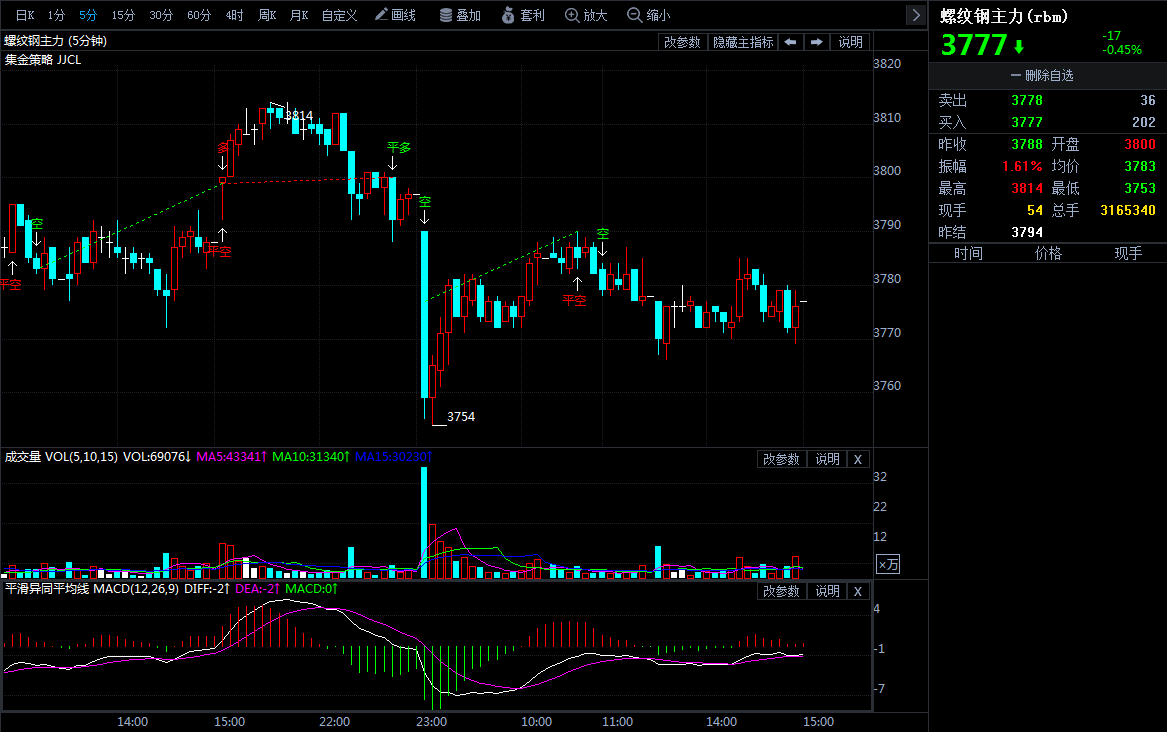Remove from watchlist via 删除自选
The width and height of the screenshot is (1167, 732).
coord(1048,76)
